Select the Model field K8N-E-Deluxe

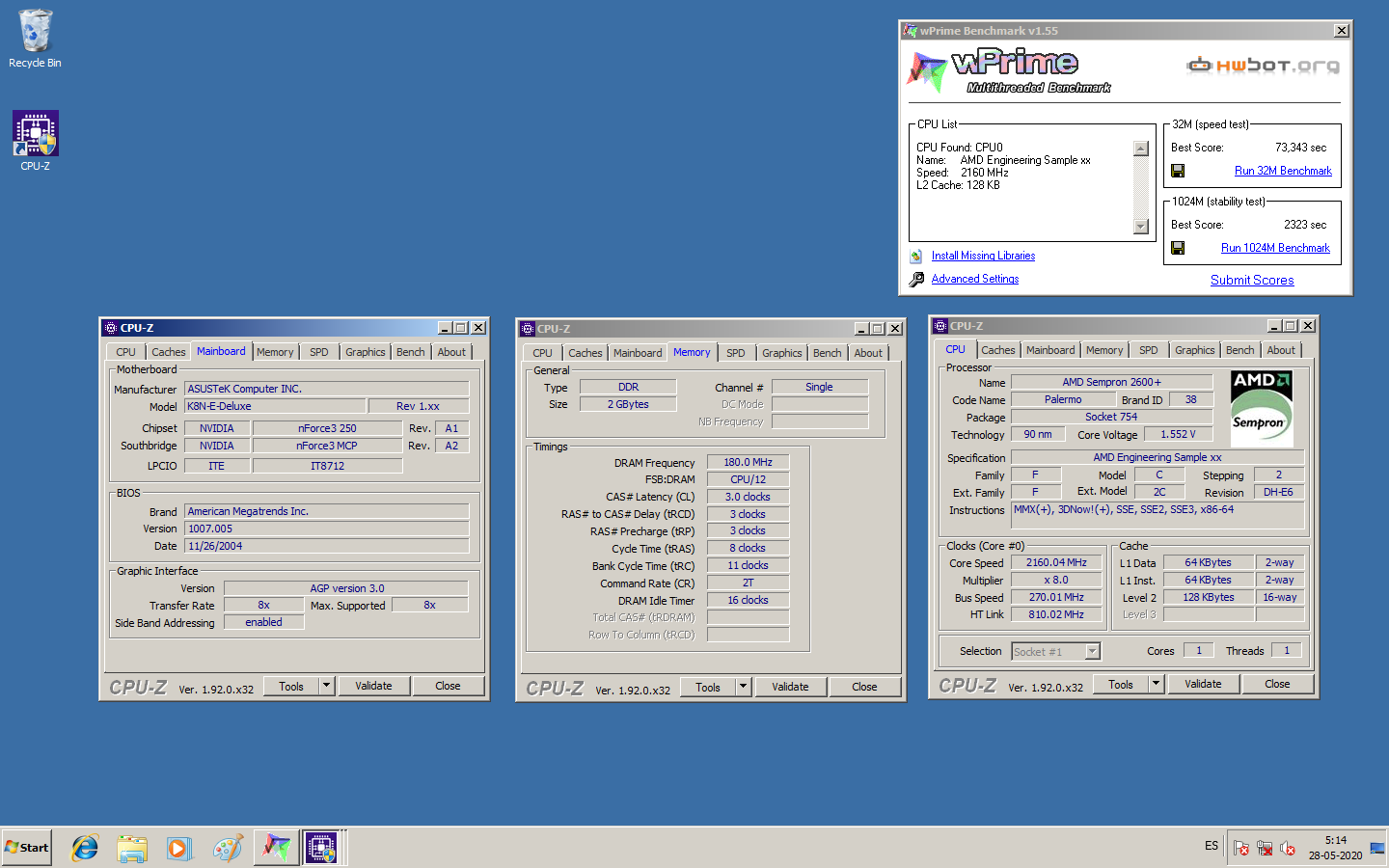[275, 406]
